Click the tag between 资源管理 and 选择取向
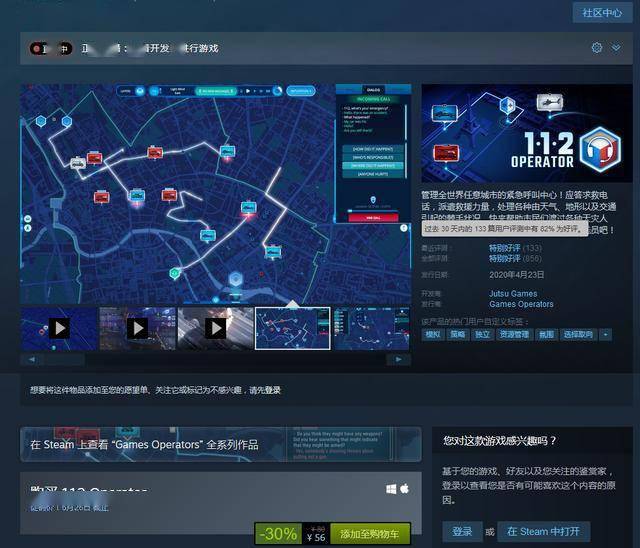 pyautogui.click(x=546, y=335)
